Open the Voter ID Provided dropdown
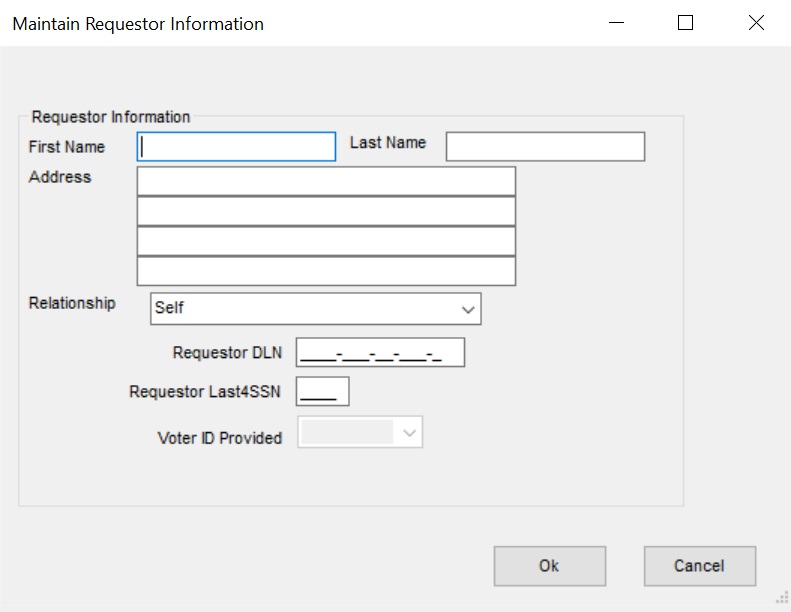 pyautogui.click(x=360, y=432)
